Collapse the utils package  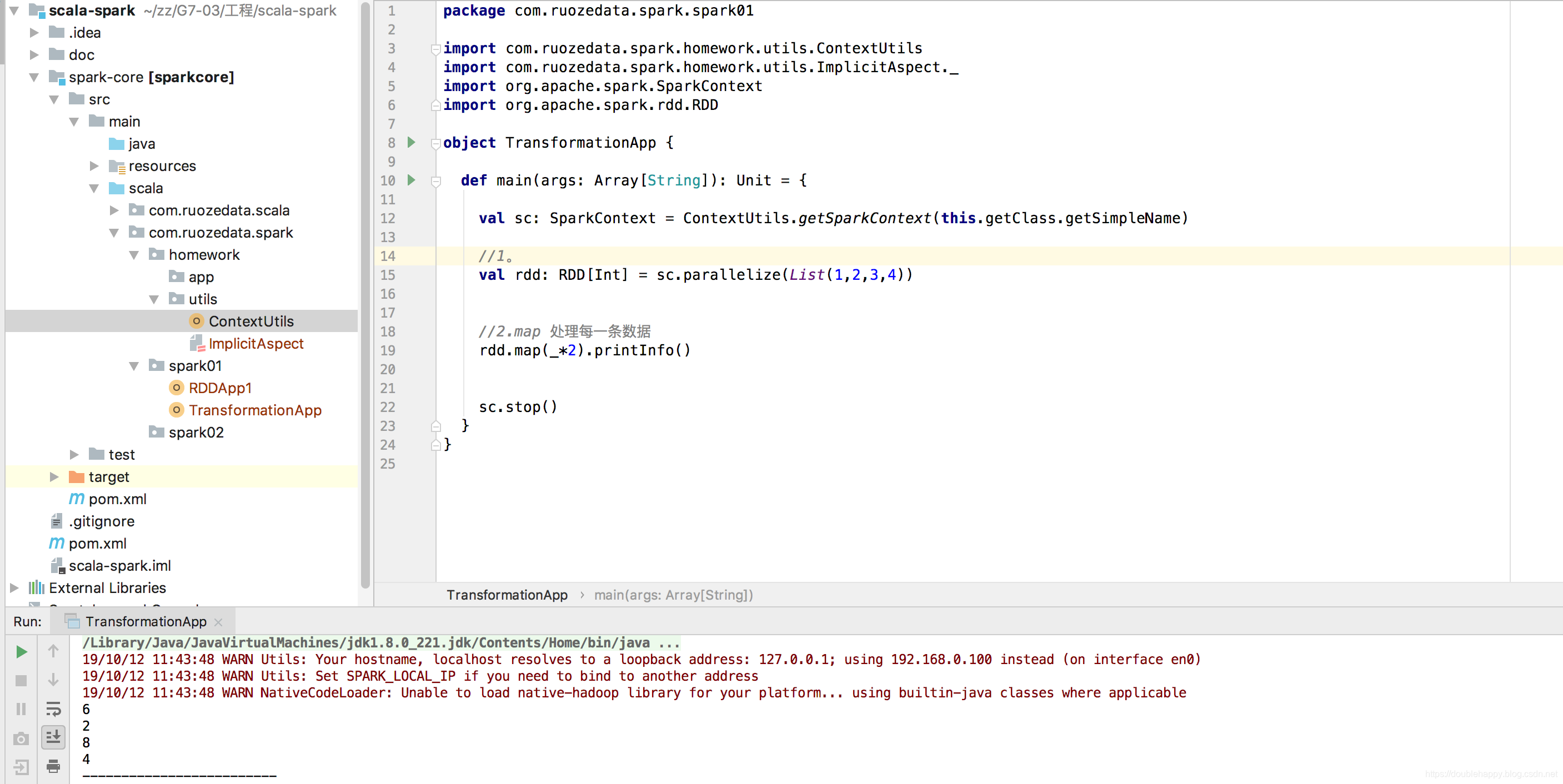[x=154, y=299]
